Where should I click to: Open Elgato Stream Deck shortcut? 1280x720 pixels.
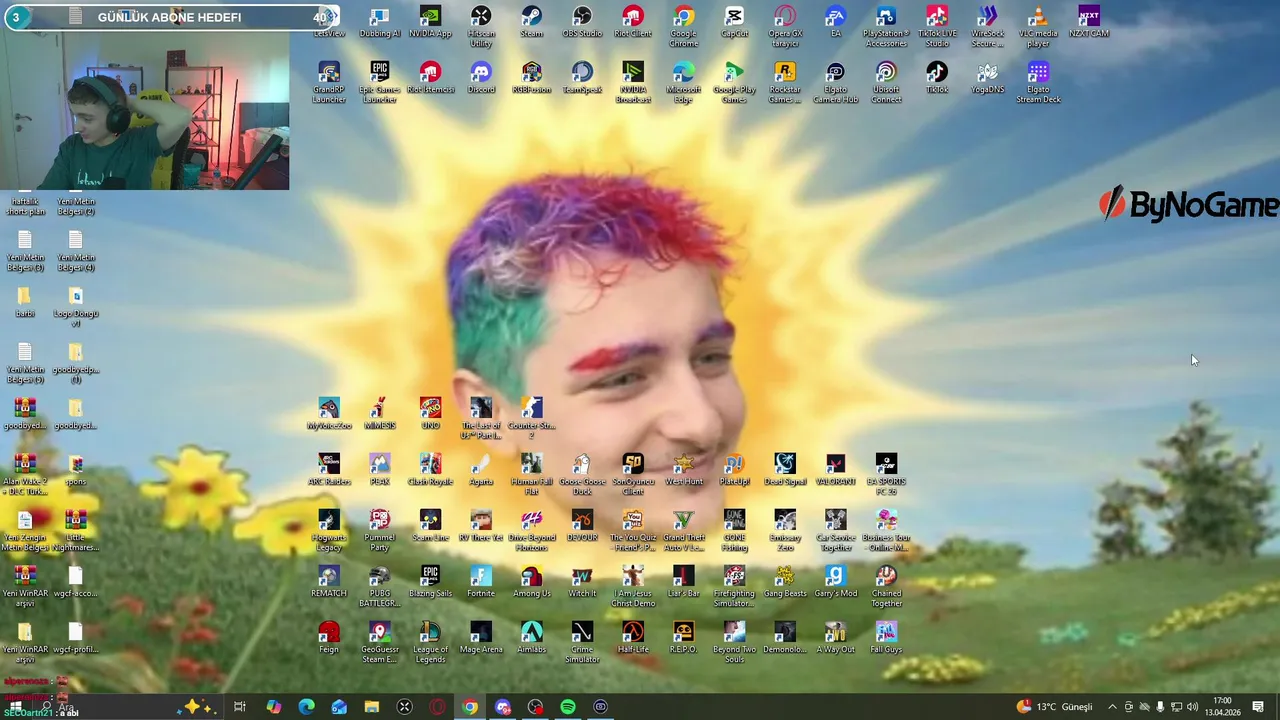click(1038, 83)
